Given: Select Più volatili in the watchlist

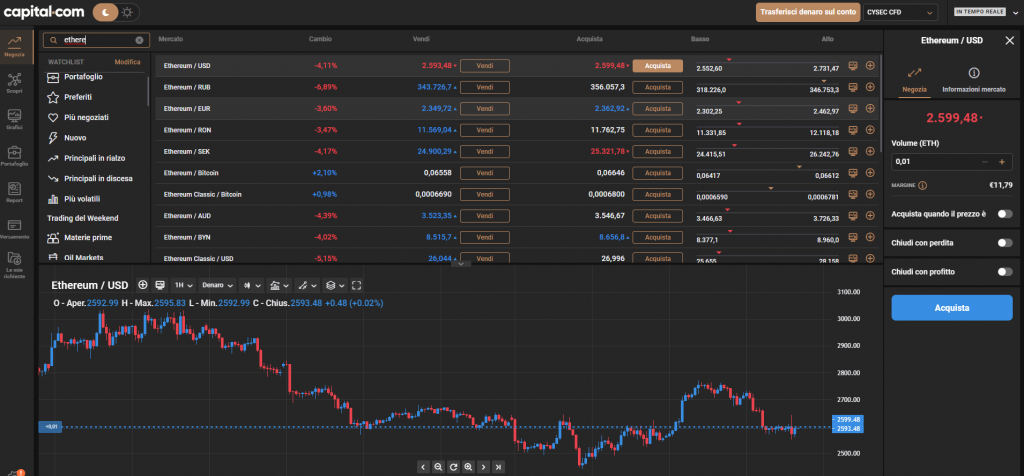Looking at the screenshot, I should (82, 198).
